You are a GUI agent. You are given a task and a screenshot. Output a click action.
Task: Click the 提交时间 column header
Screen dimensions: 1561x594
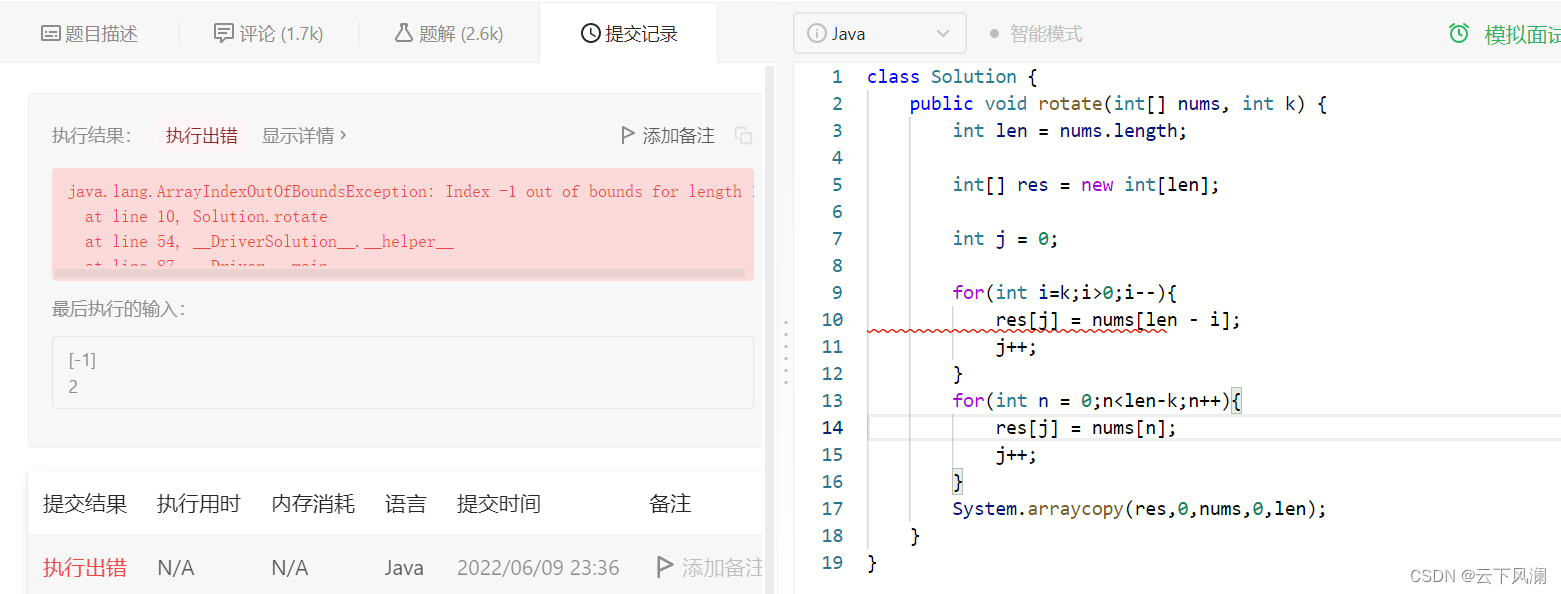[499, 503]
